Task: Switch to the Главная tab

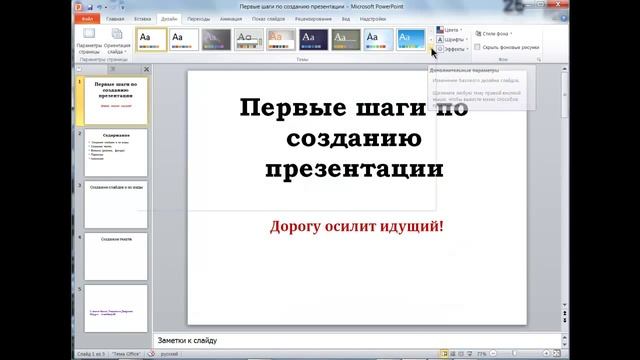Action: [x=115, y=19]
